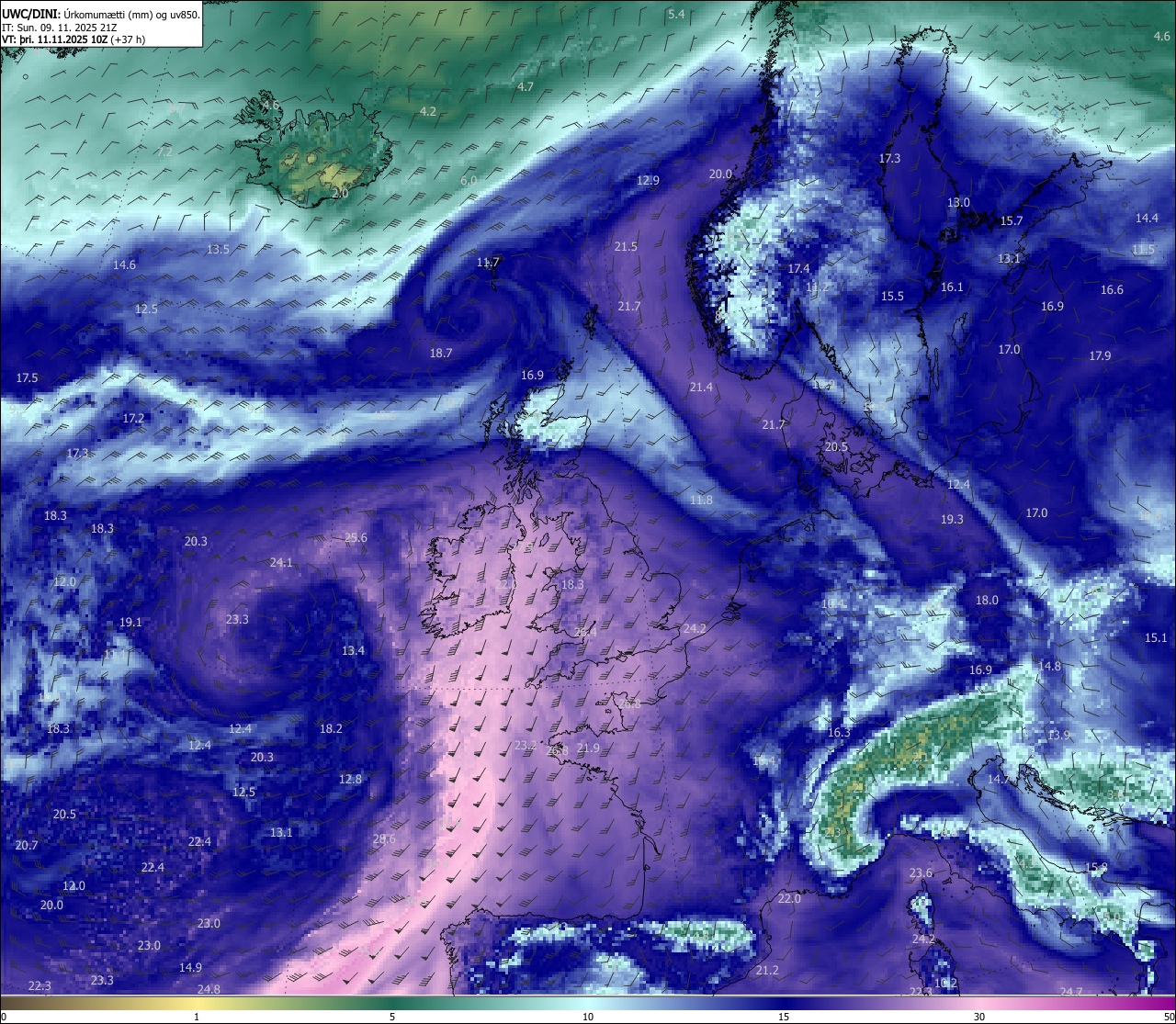Screen dimensions: 1176x1024
Task: Click the 17.2 value label
Action: coord(133,418)
